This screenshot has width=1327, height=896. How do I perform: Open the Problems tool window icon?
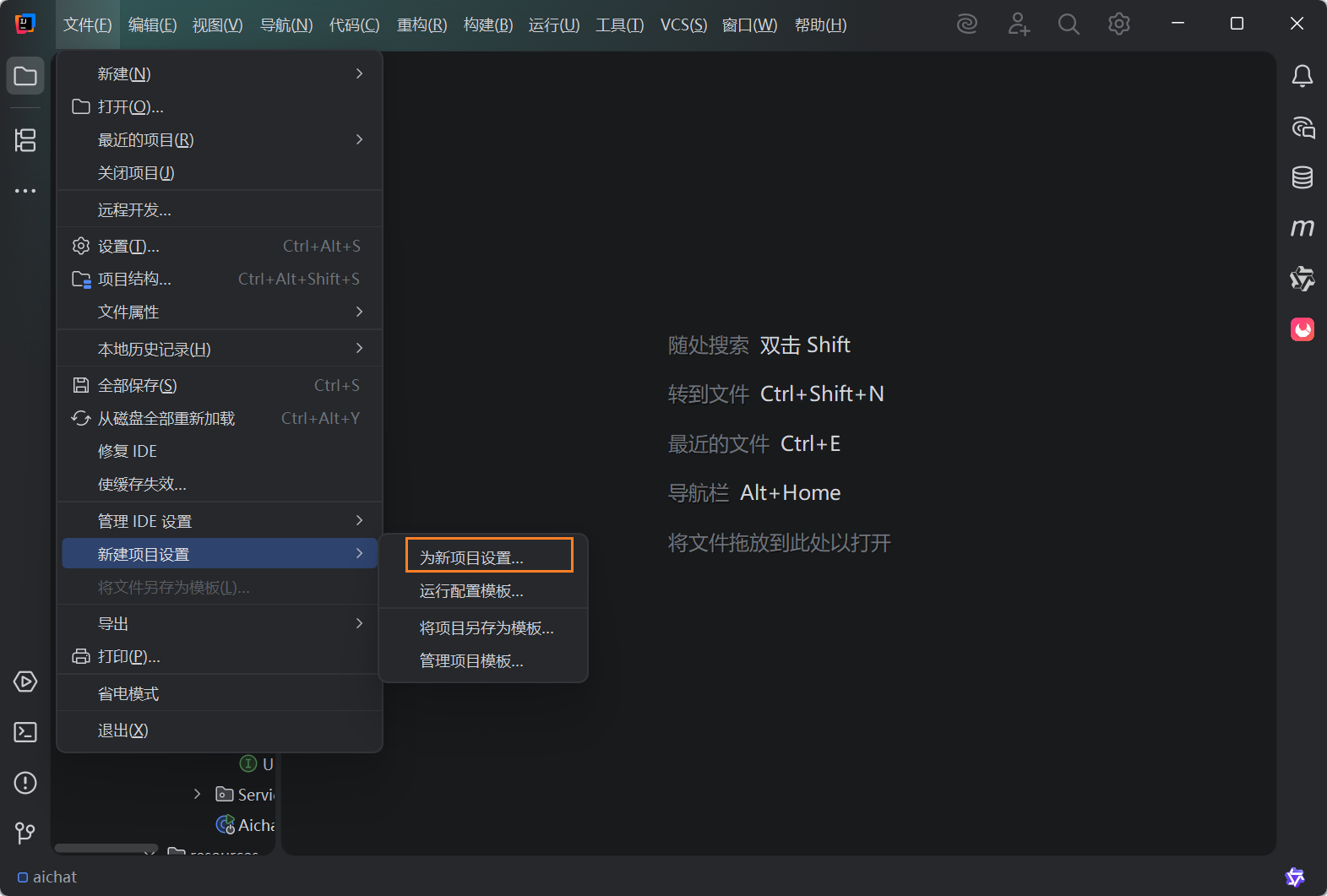pyautogui.click(x=25, y=783)
